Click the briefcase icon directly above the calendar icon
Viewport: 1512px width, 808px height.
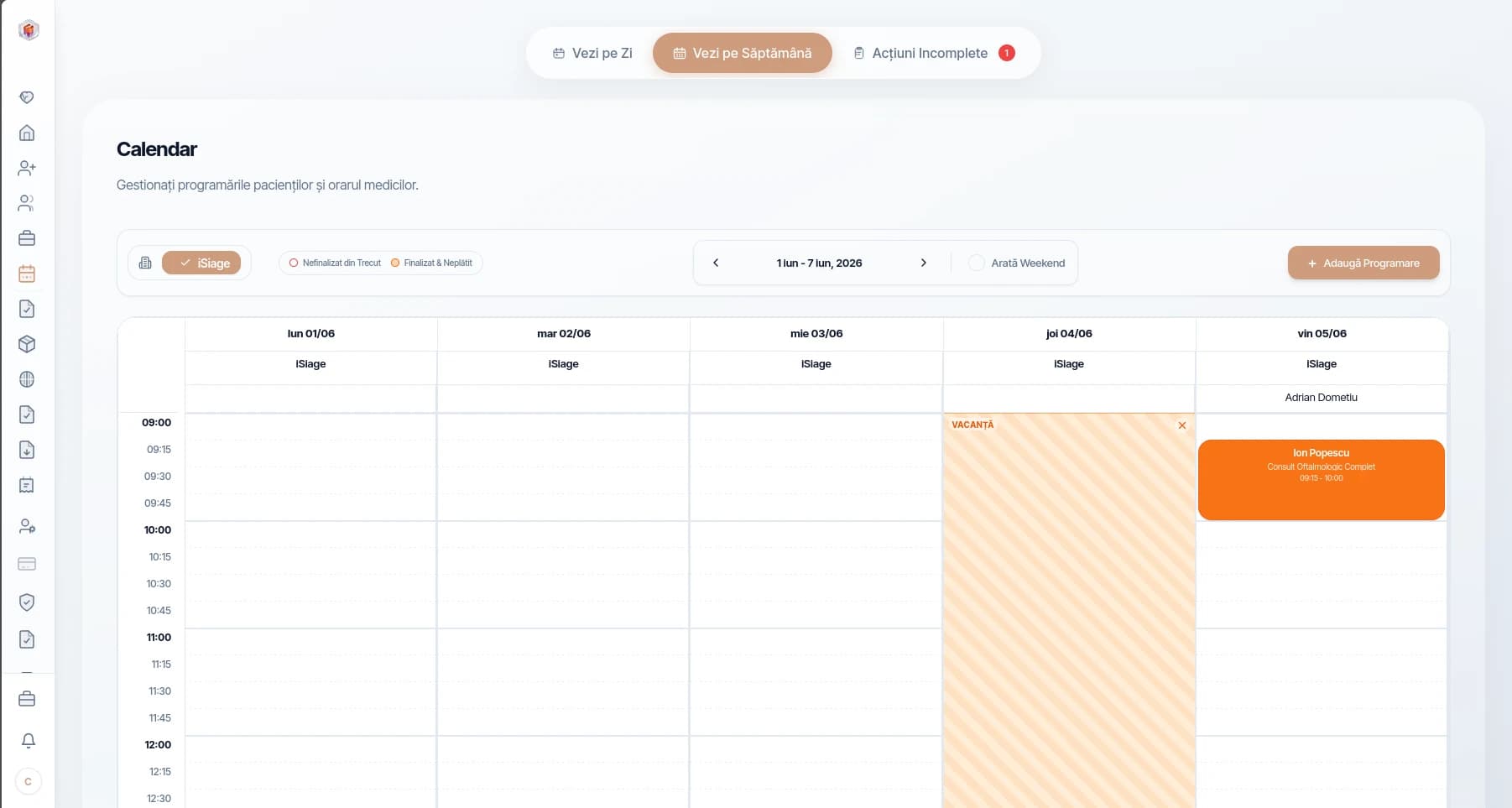coord(27,238)
